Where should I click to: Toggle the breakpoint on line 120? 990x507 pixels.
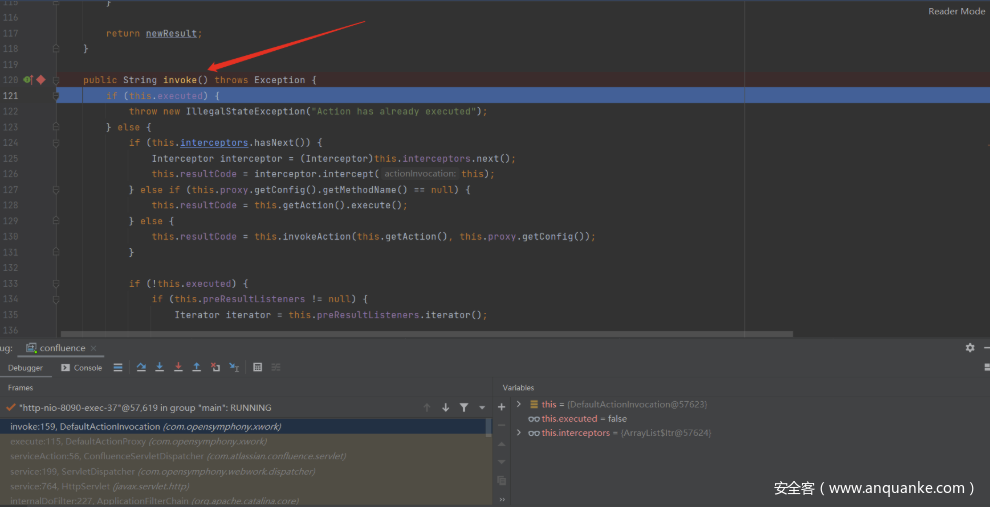click(41, 79)
